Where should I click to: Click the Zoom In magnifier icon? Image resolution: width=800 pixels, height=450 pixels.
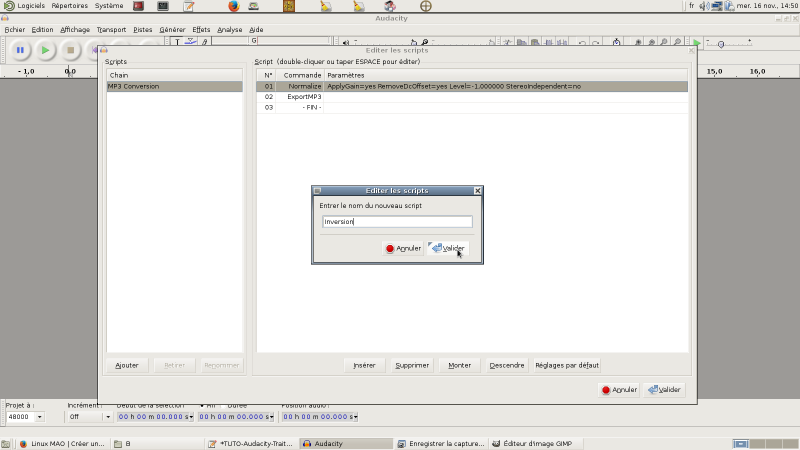click(x=638, y=42)
